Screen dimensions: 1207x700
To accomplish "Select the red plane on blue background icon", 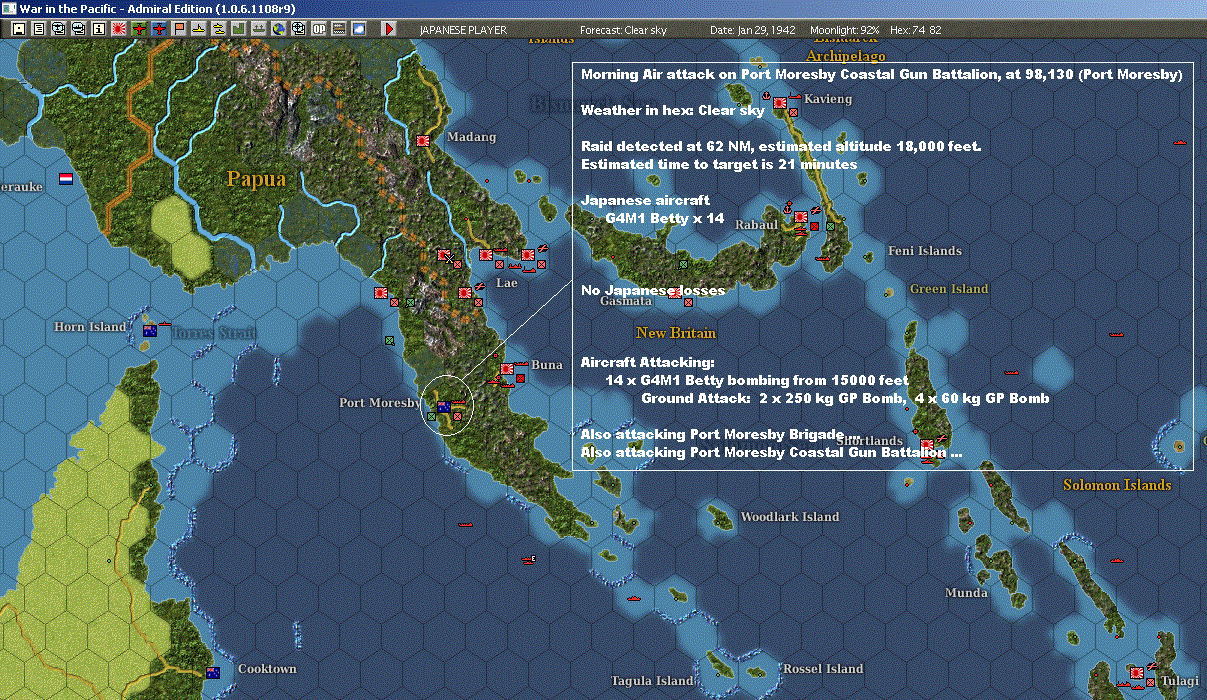I will click(x=159, y=29).
